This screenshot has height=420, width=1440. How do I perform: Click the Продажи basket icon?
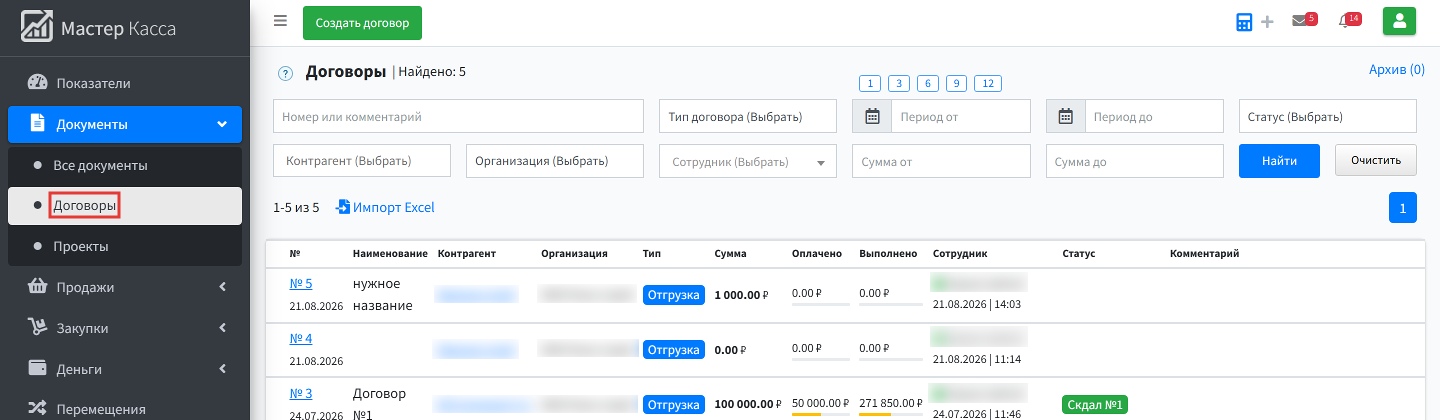pyautogui.click(x=37, y=287)
